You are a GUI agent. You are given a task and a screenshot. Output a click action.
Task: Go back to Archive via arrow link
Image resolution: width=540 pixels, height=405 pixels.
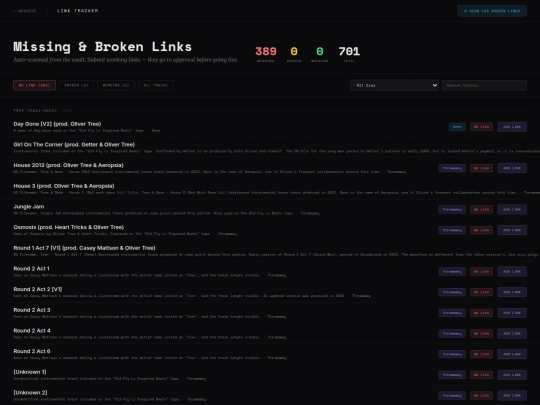[24, 11]
